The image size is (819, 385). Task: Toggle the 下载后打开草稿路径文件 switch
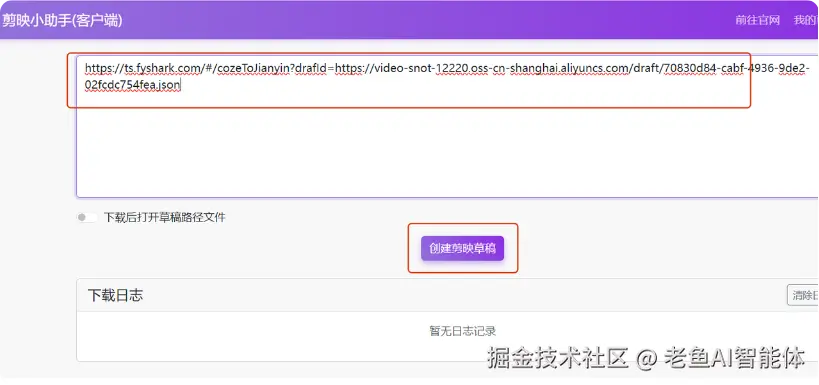click(x=87, y=217)
